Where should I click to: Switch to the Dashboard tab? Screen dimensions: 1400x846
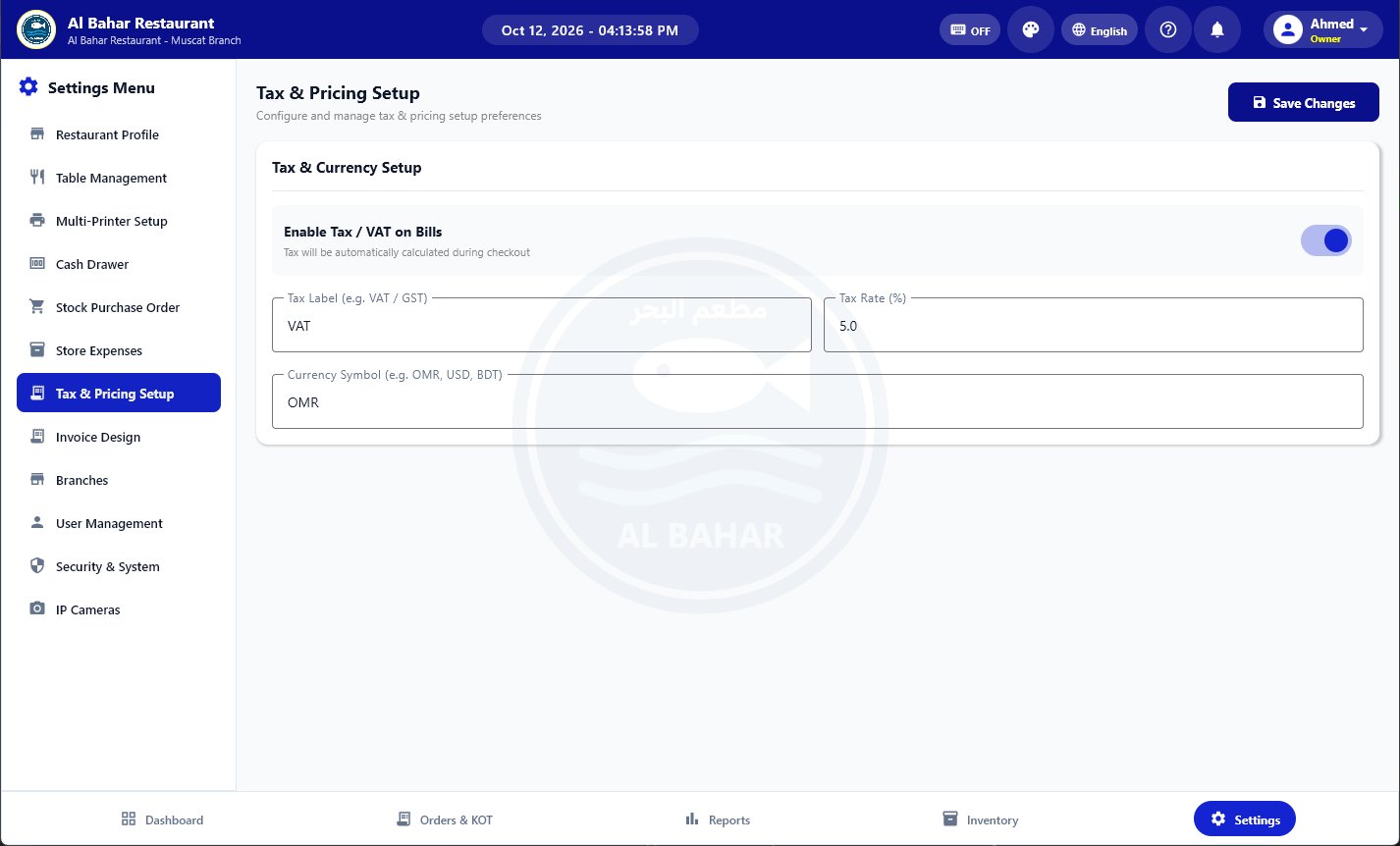coord(162,820)
